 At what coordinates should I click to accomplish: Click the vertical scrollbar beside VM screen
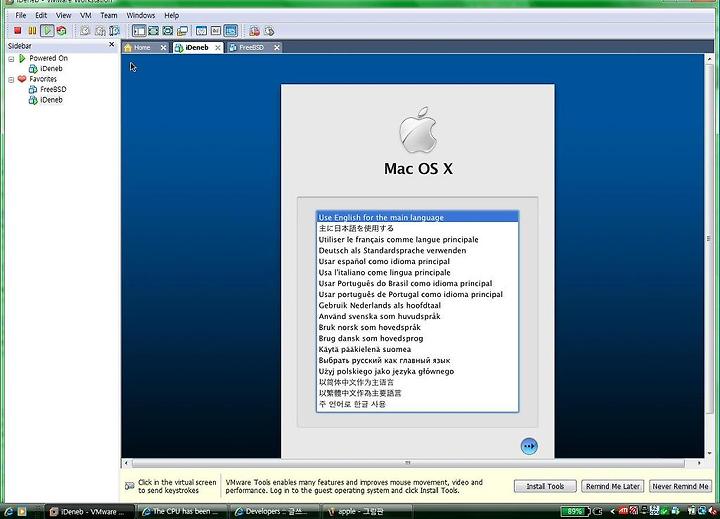coord(709,238)
